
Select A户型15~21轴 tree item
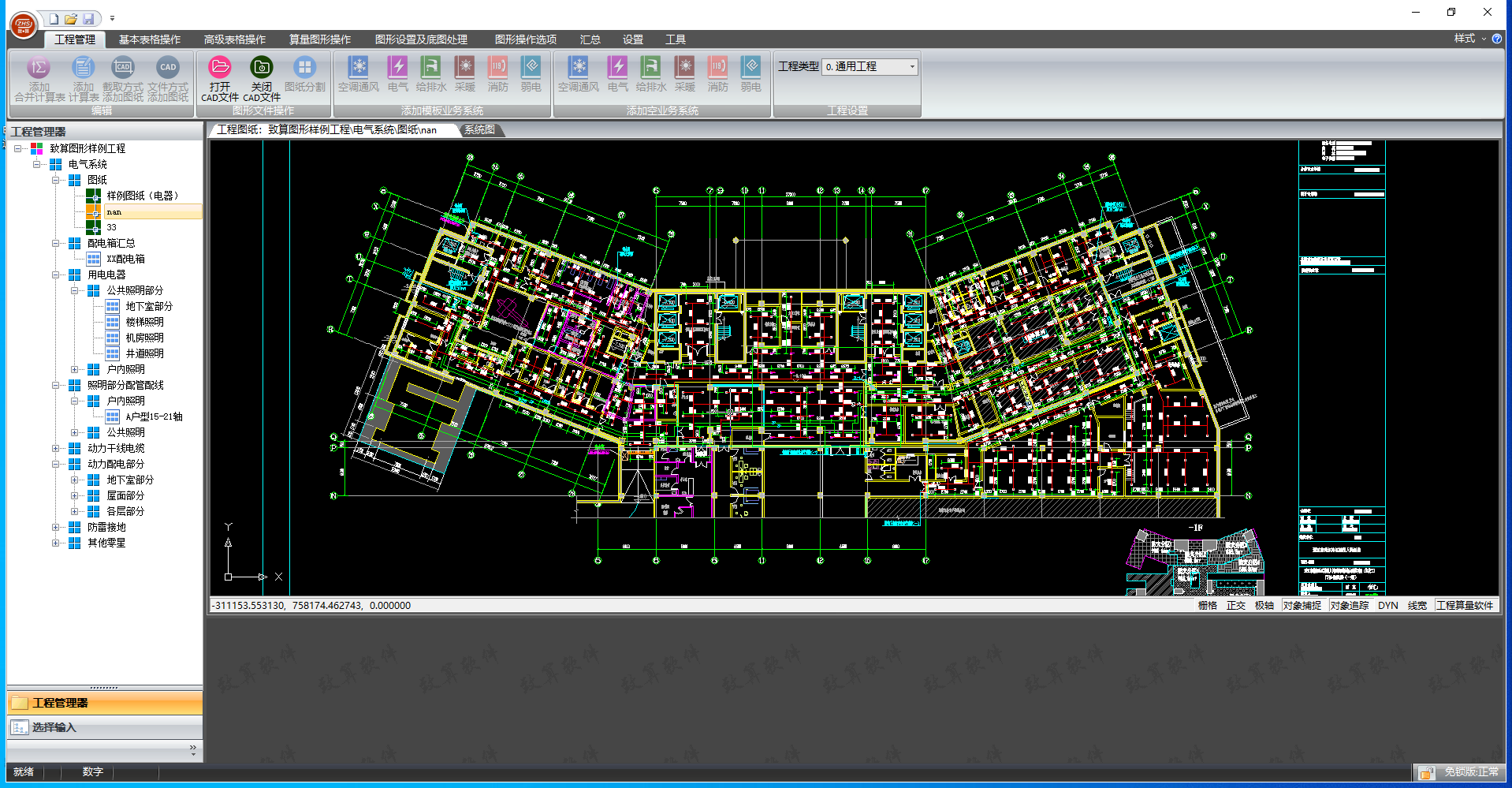pyautogui.click(x=155, y=416)
